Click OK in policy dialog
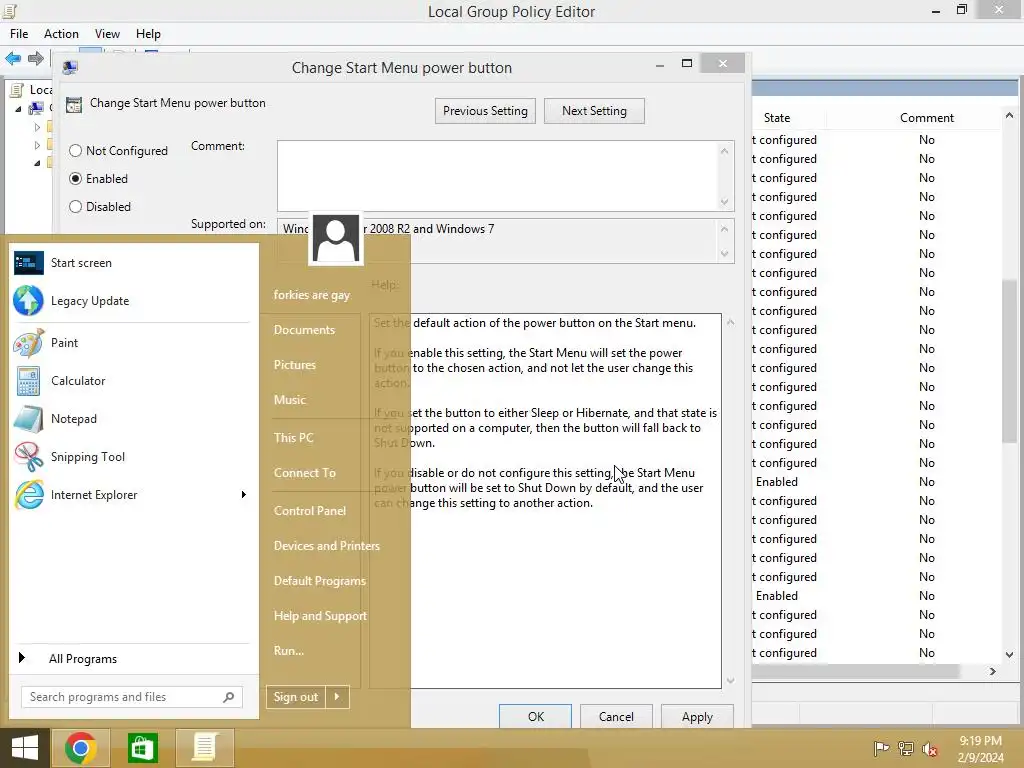The width and height of the screenshot is (1024, 768). coord(536,716)
